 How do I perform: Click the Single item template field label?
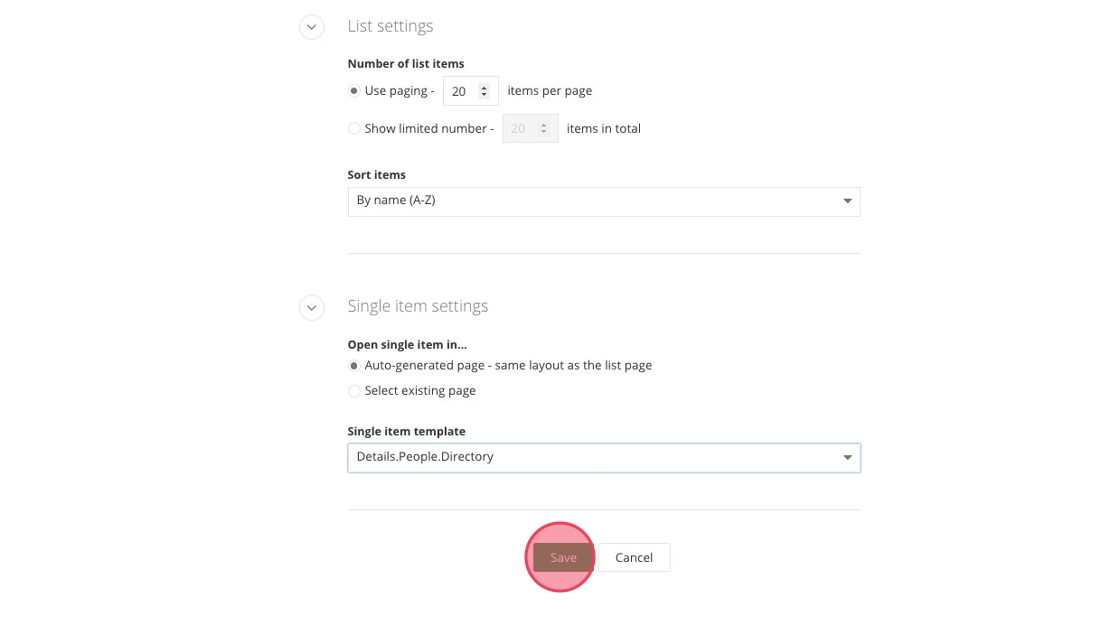coord(406,432)
